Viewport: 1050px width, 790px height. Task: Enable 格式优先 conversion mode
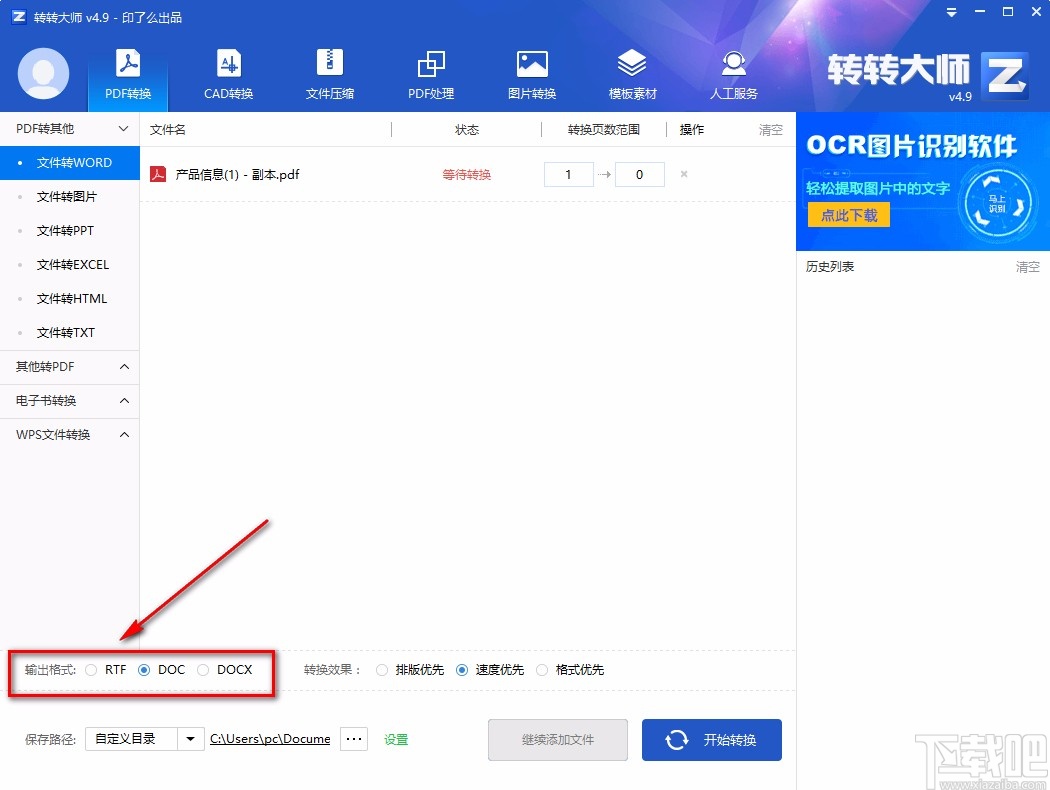tap(542, 670)
